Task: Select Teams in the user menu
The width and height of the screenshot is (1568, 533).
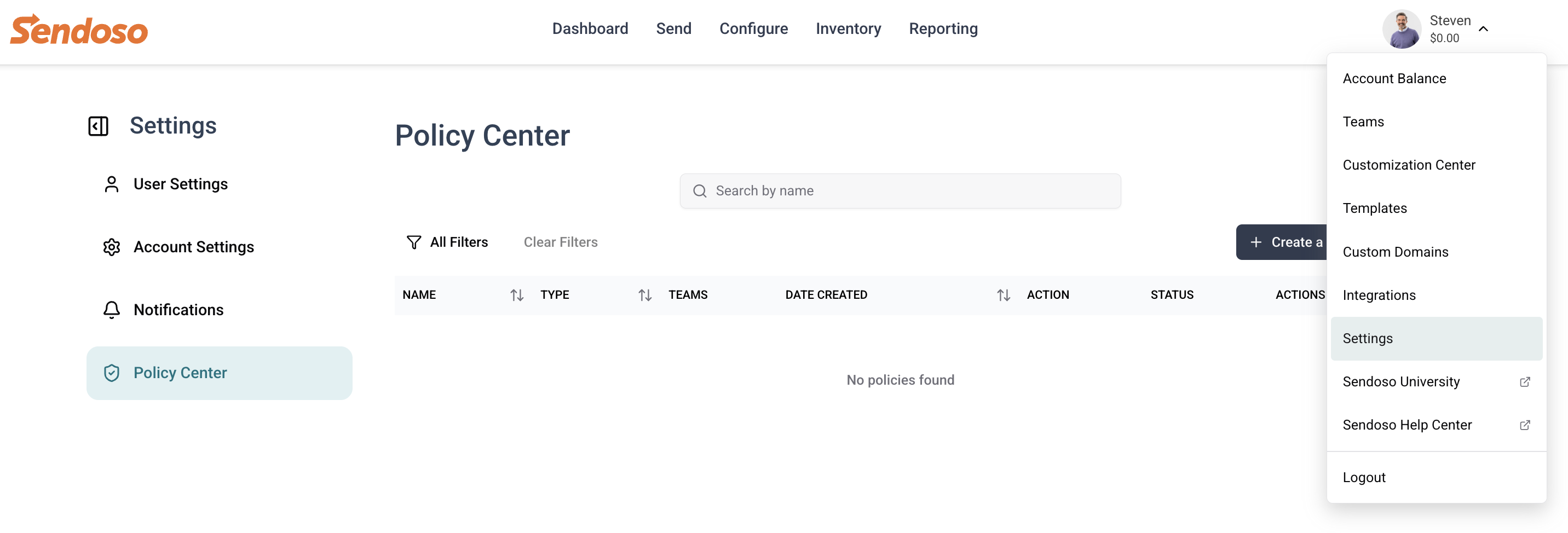Action: (1437, 121)
